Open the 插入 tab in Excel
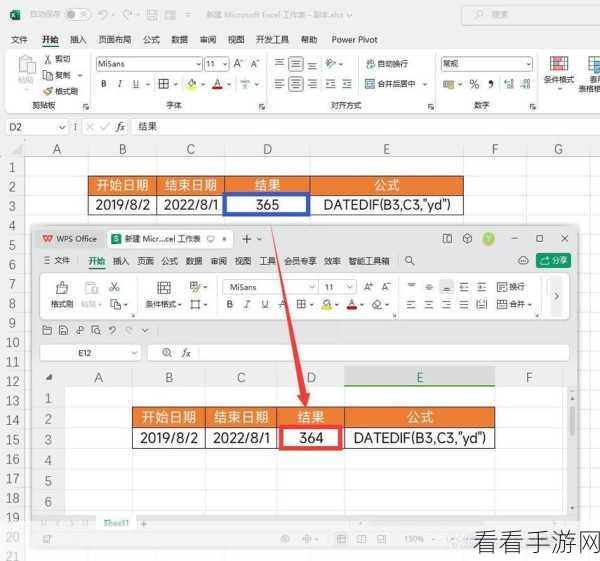 [78, 39]
